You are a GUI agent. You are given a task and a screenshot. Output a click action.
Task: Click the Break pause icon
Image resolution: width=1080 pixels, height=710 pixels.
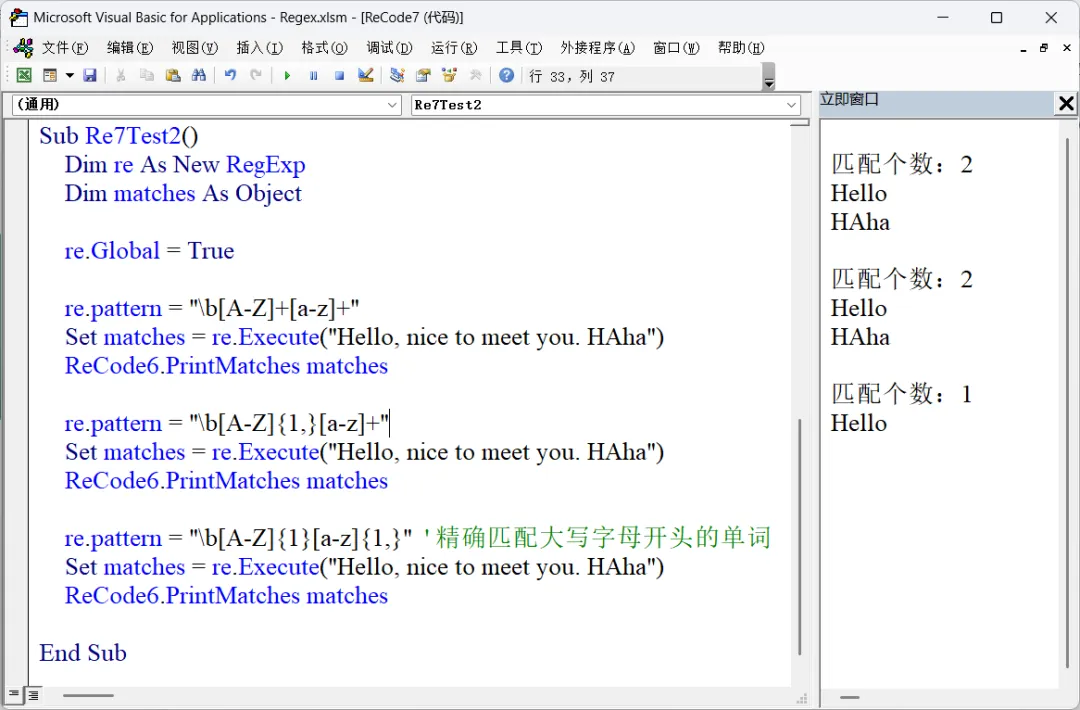(x=313, y=75)
